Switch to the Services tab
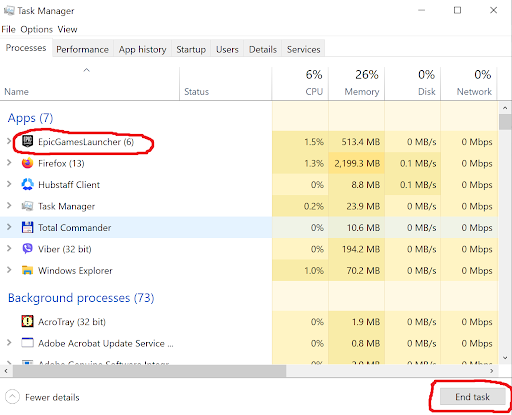512x415 pixels. (303, 49)
